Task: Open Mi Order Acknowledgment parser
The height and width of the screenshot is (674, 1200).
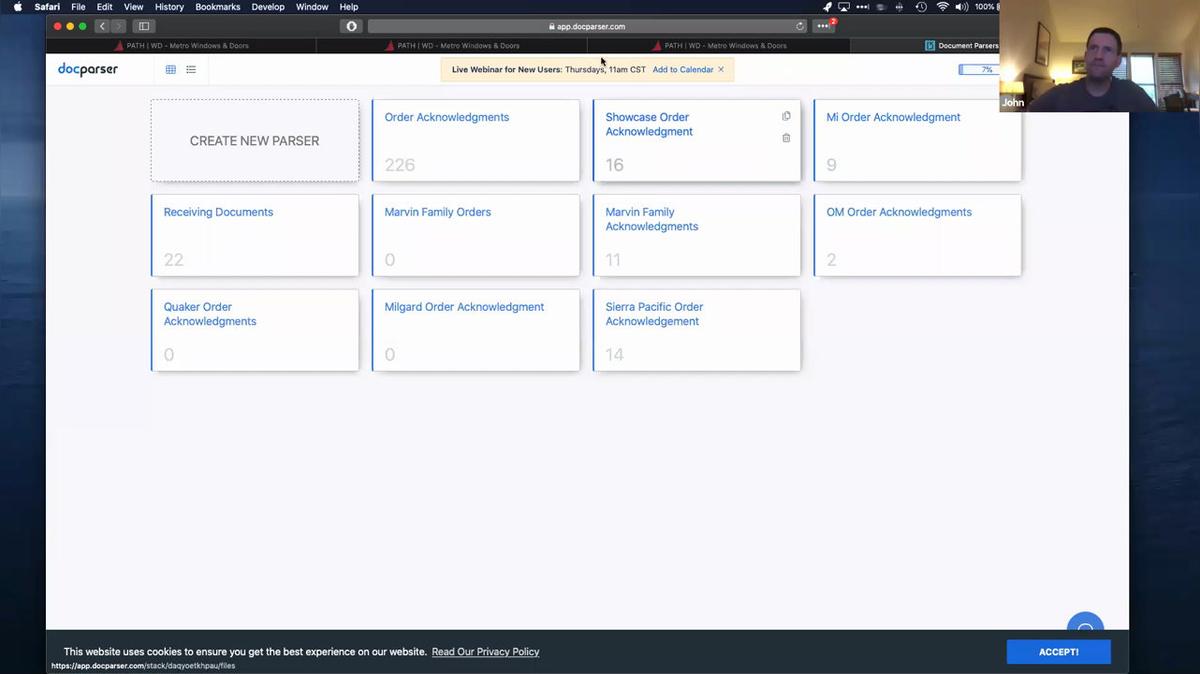Action: 893,117
